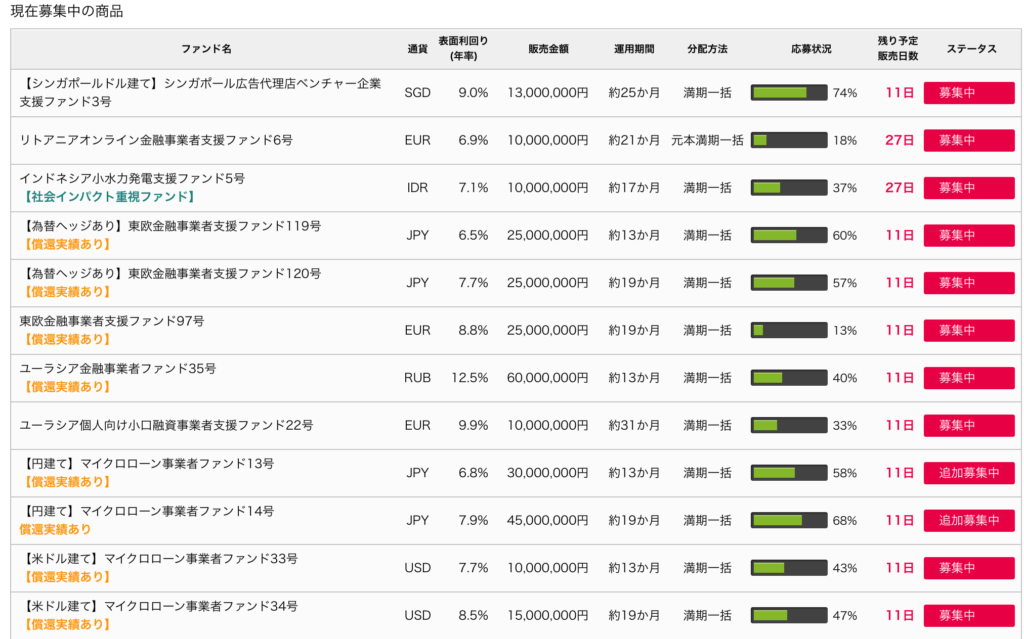Click the 68% progress bar for マイクロローン14号

789,521
